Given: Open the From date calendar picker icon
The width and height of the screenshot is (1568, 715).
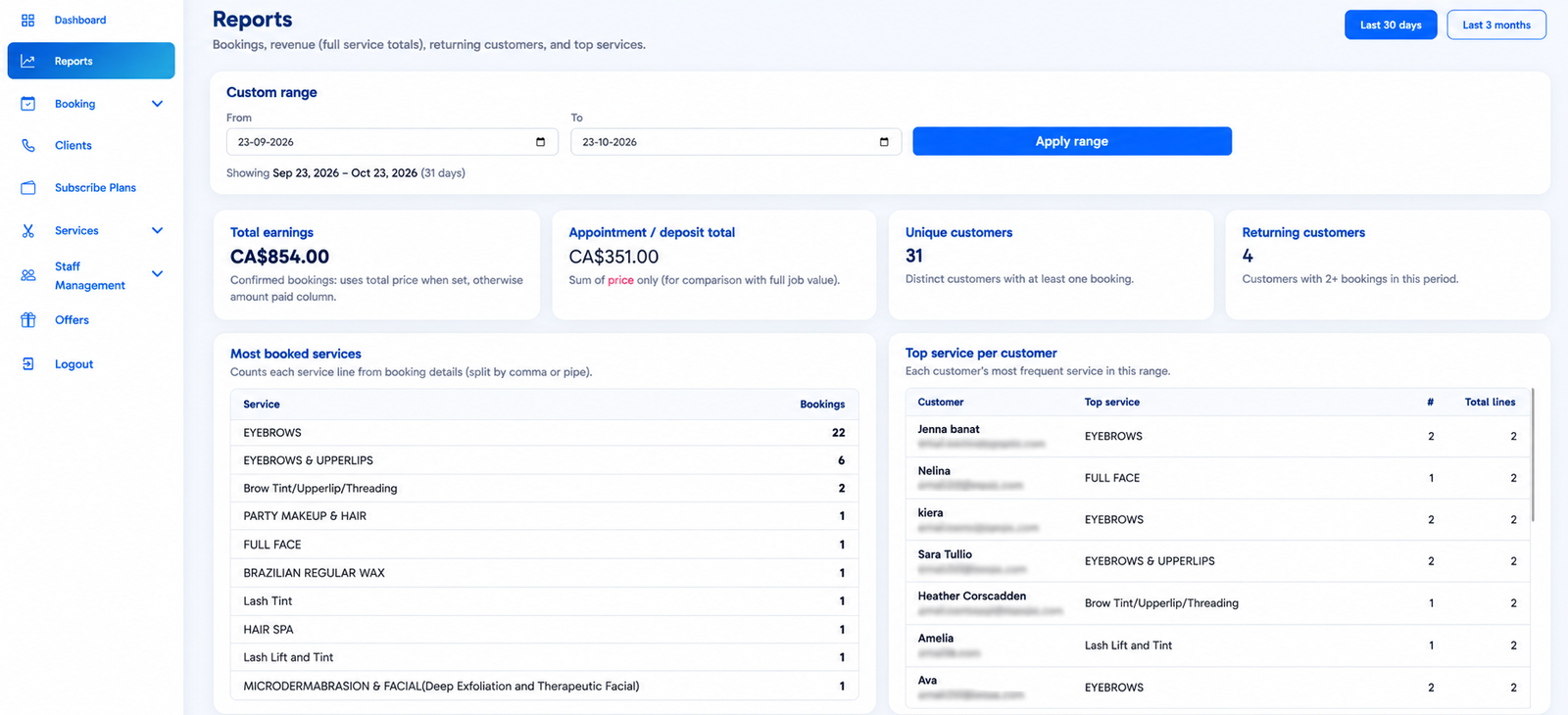Looking at the screenshot, I should coord(541,142).
